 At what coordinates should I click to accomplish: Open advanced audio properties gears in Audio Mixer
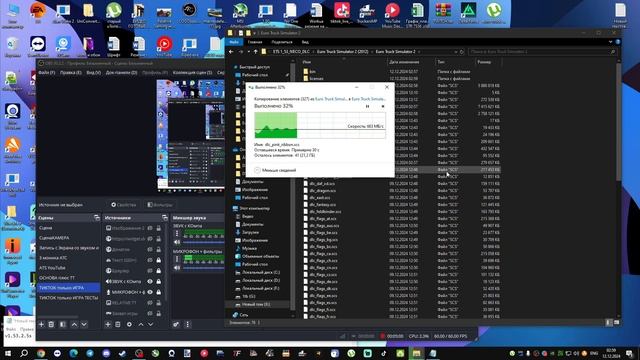pyautogui.click(x=176, y=324)
